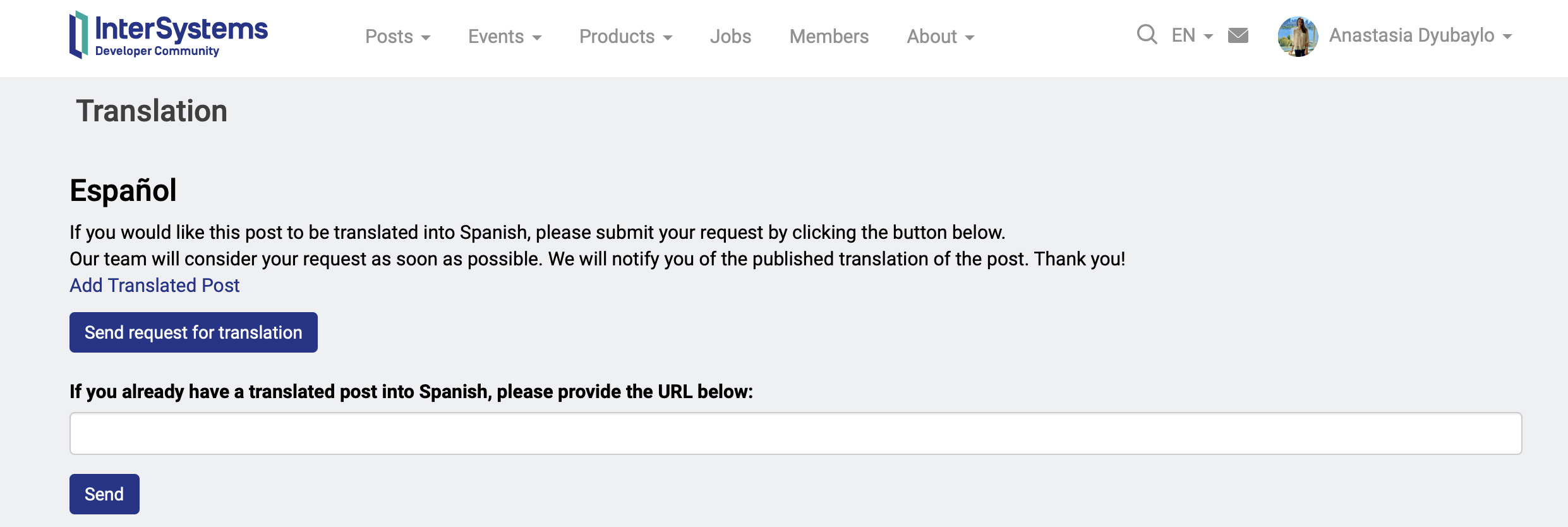This screenshot has width=1568, height=527.
Task: Expand the Products dropdown menu
Action: click(625, 37)
